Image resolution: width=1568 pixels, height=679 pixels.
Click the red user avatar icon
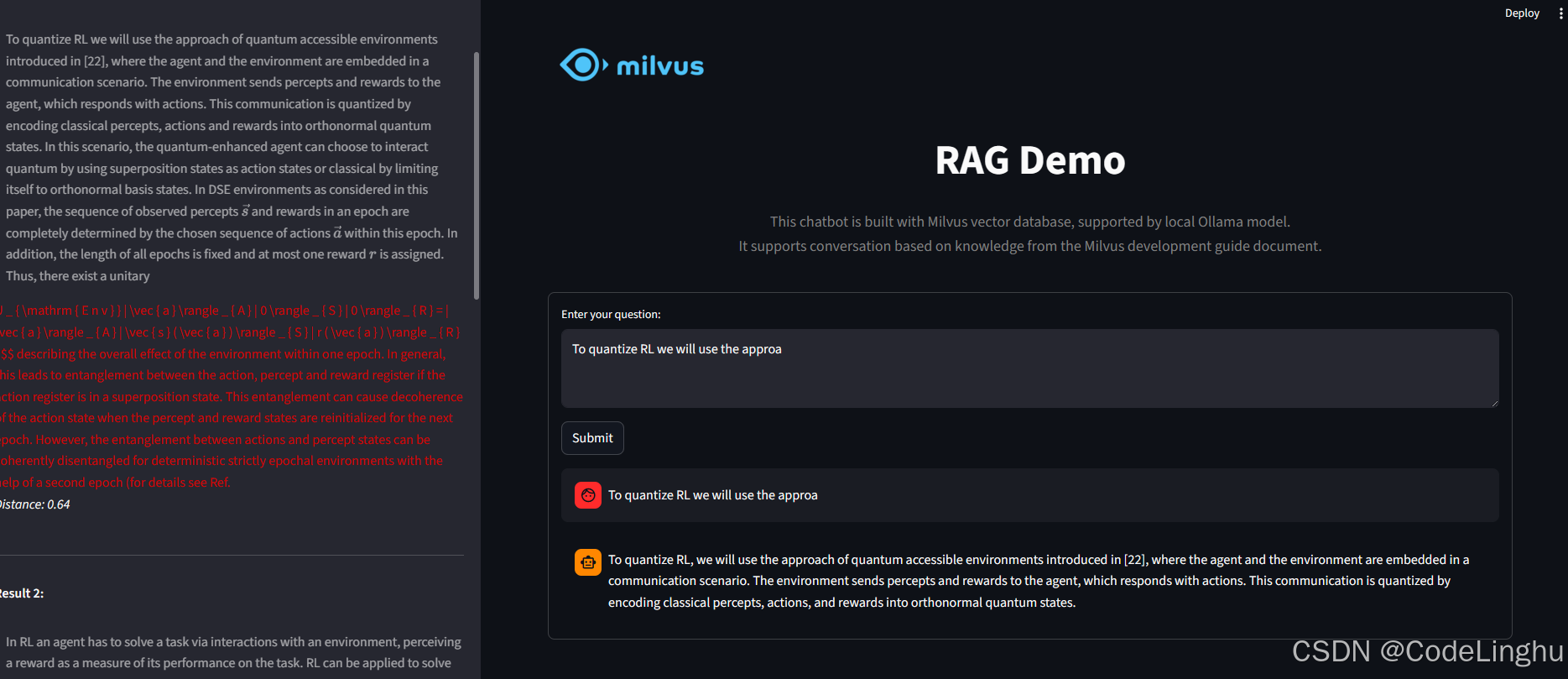(588, 495)
